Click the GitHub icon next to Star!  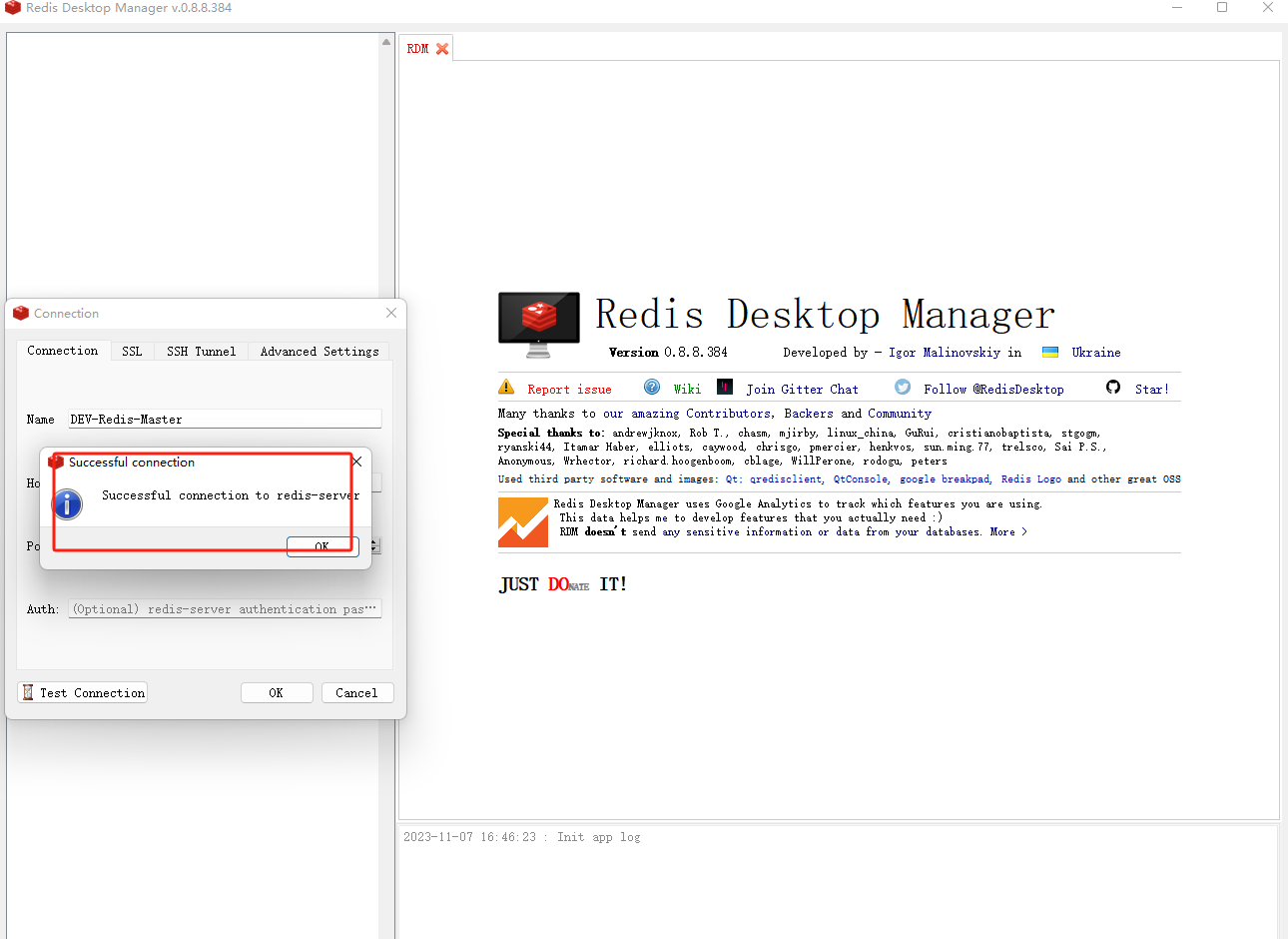coord(1112,388)
